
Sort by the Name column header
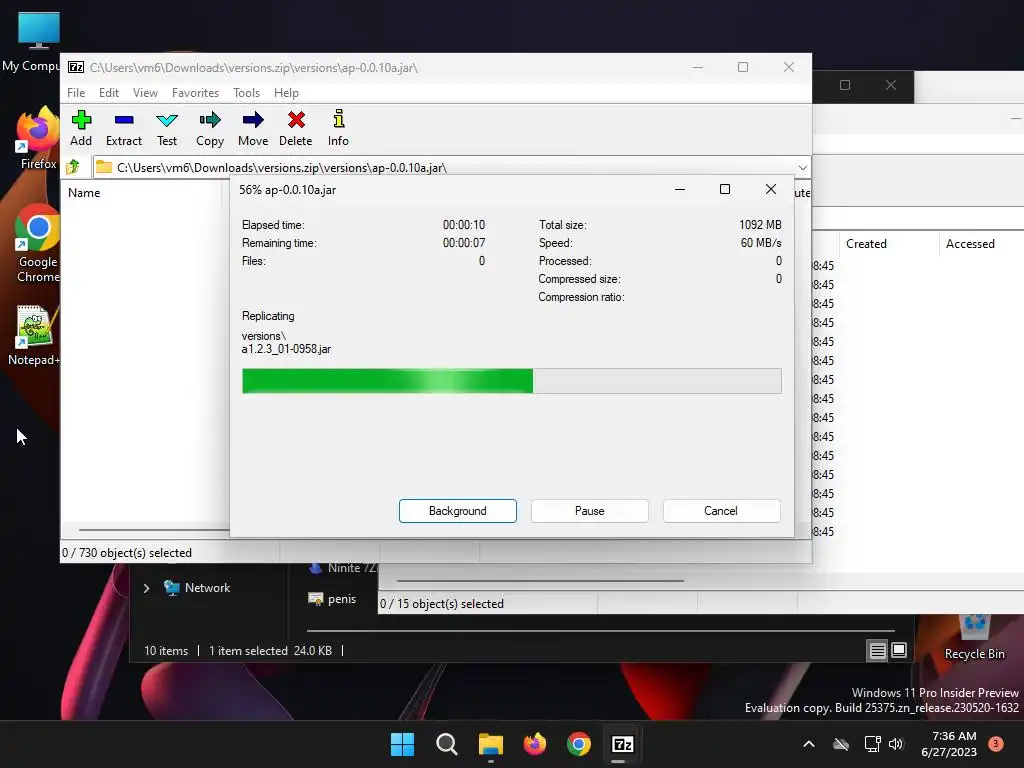pyautogui.click(x=84, y=193)
